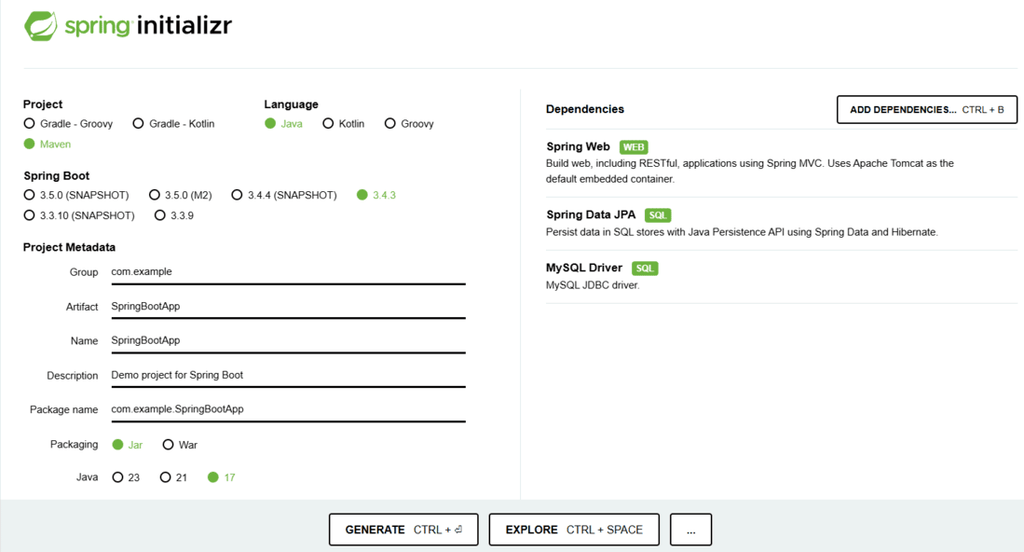Choose Maven project option
1024x552 pixels.
pyautogui.click(x=47, y=144)
